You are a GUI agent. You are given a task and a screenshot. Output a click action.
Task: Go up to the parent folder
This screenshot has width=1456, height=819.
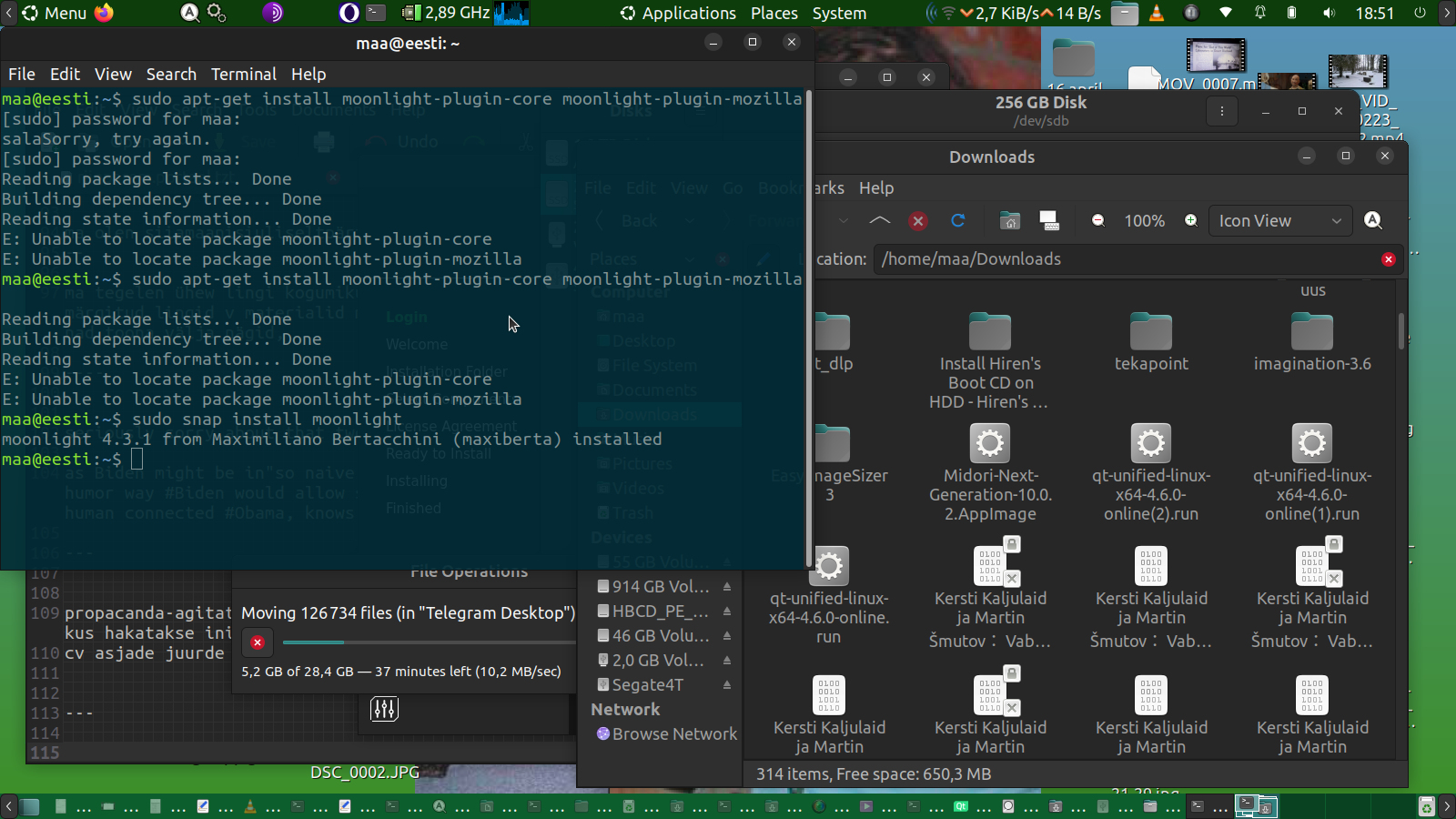tap(879, 221)
